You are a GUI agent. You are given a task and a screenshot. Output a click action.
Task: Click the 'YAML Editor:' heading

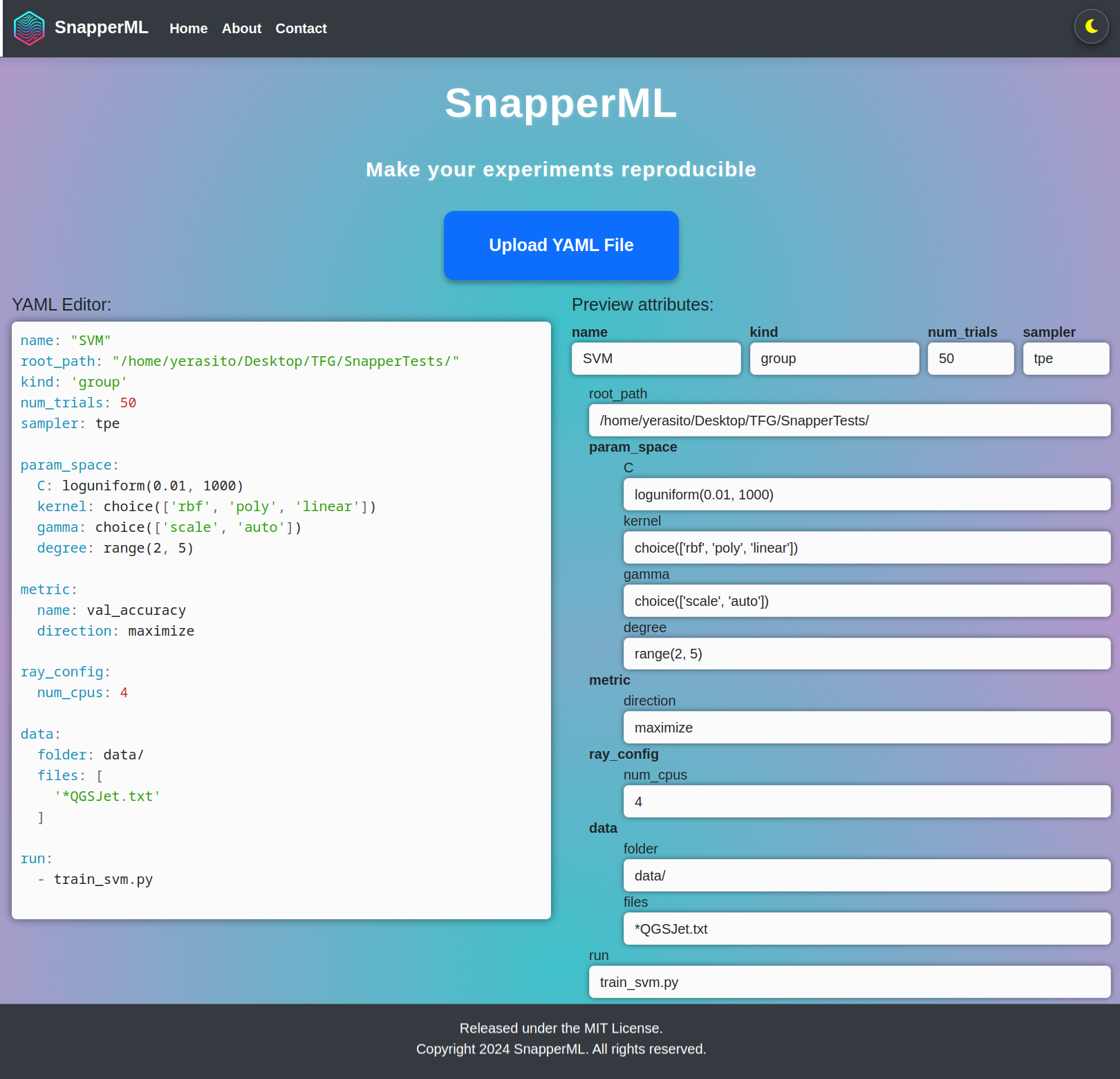coord(62,304)
